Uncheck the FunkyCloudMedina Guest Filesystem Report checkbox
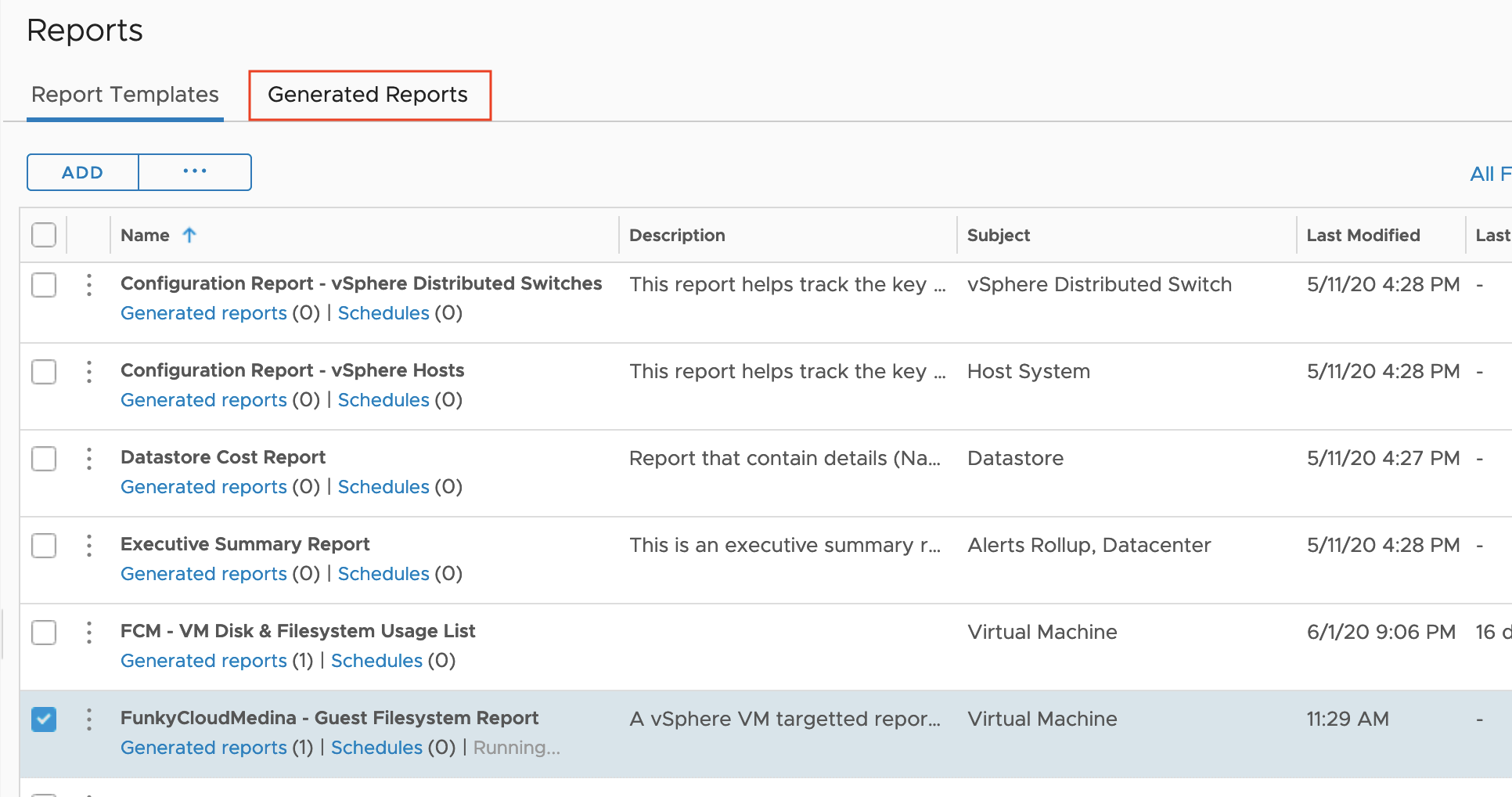The height and width of the screenshot is (797, 1512). point(44,719)
